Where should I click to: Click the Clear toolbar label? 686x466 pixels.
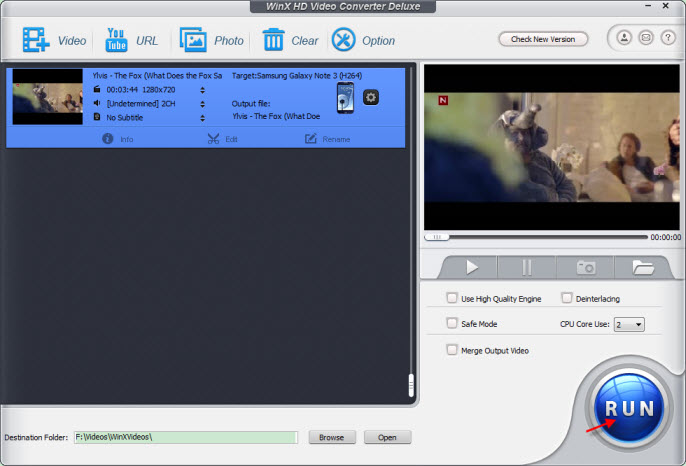pos(304,41)
